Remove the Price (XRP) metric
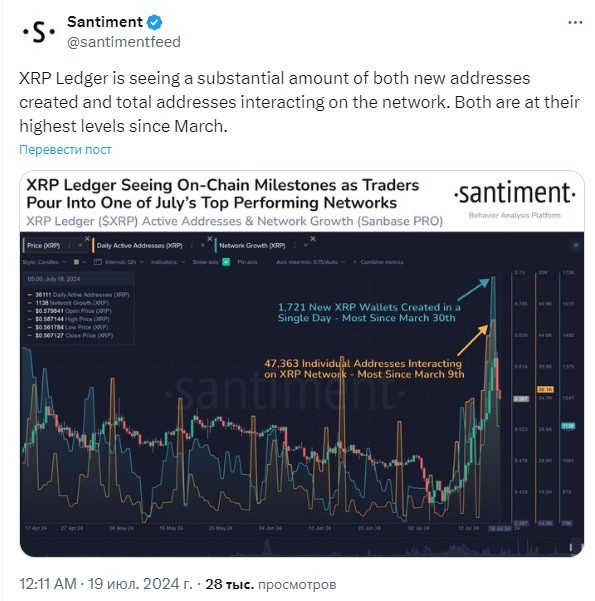This screenshot has width=595, height=601. [x=80, y=245]
